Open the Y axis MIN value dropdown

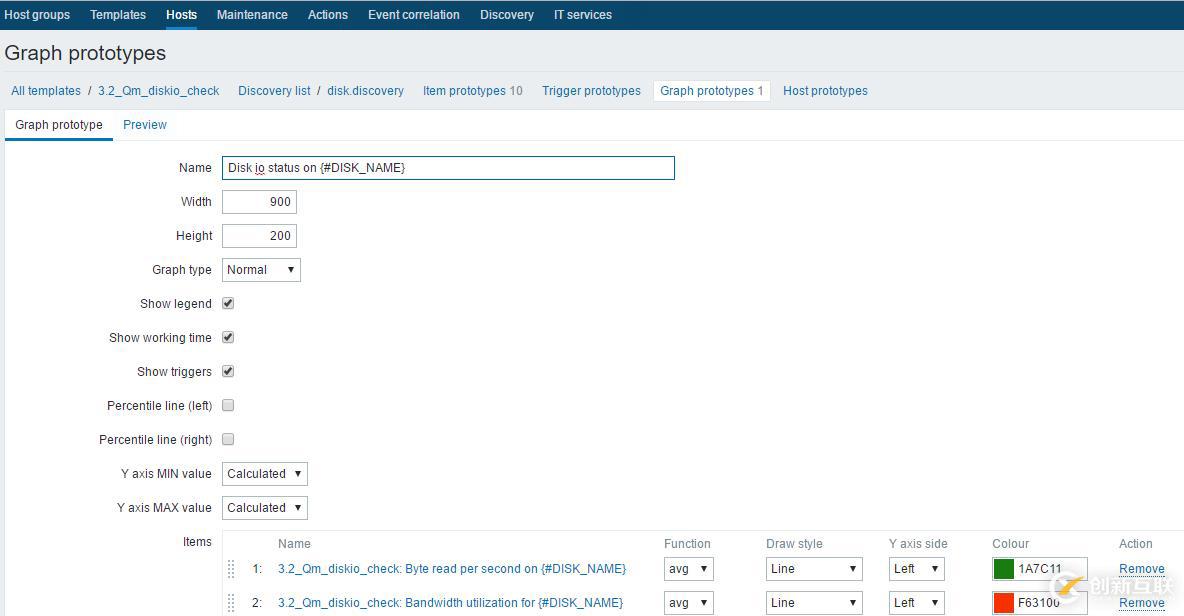pyautogui.click(x=265, y=474)
